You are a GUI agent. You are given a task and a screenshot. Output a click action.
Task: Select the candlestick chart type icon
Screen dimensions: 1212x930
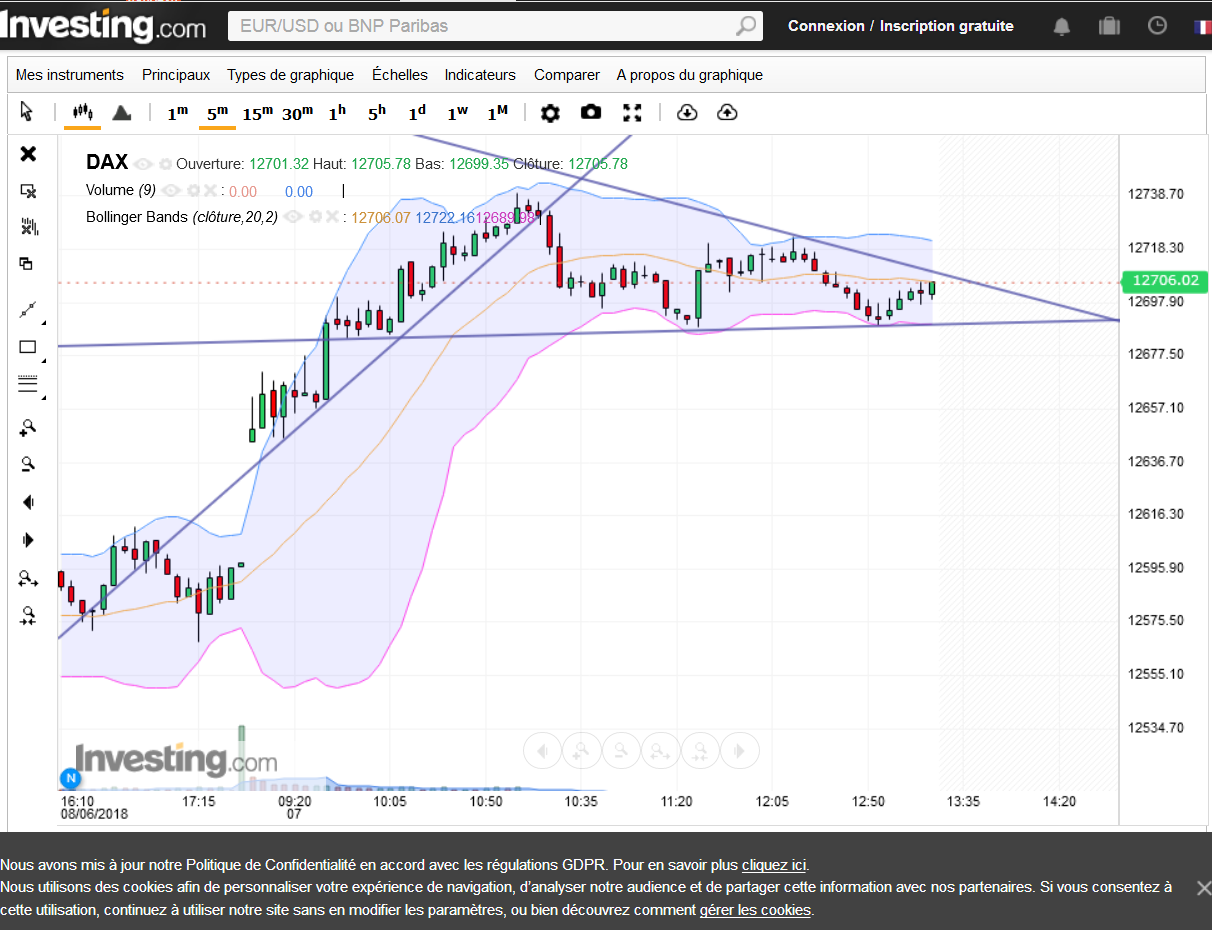click(82, 112)
